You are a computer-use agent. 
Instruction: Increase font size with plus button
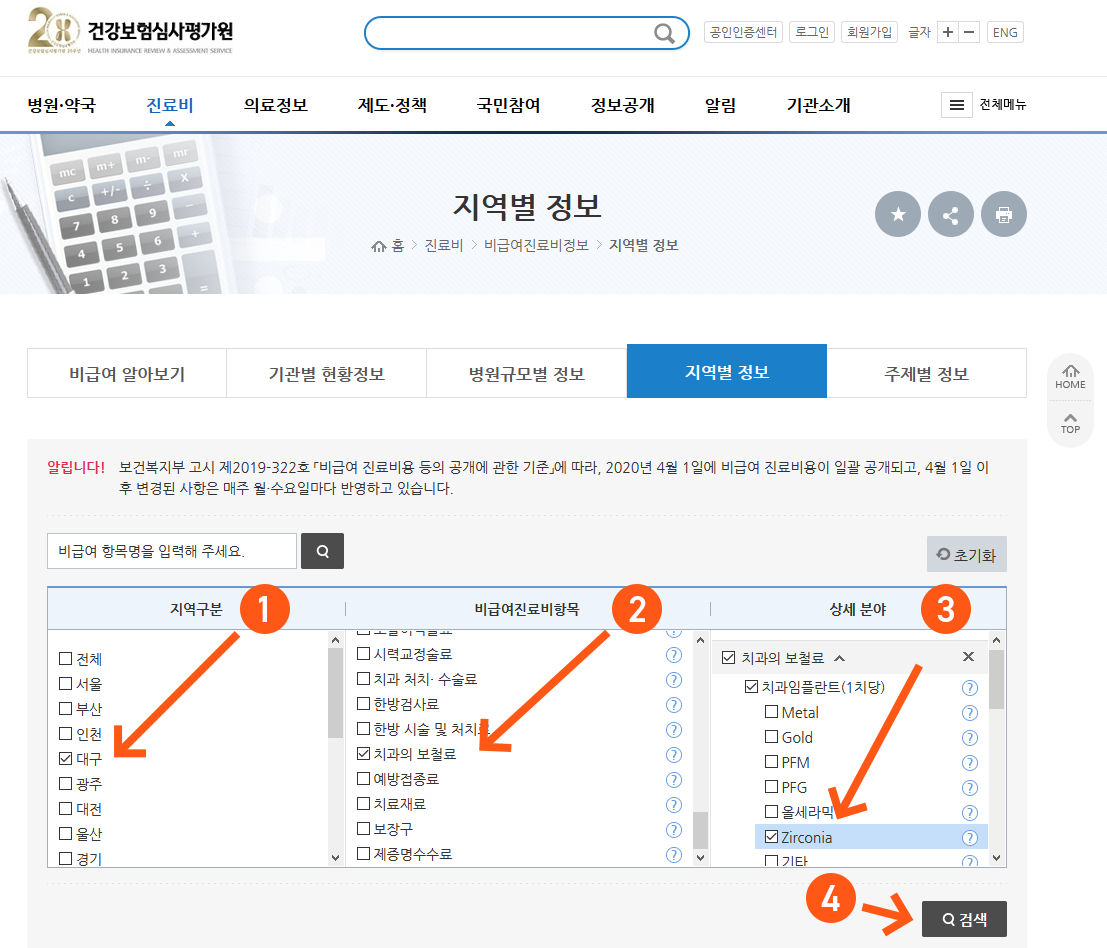(947, 32)
